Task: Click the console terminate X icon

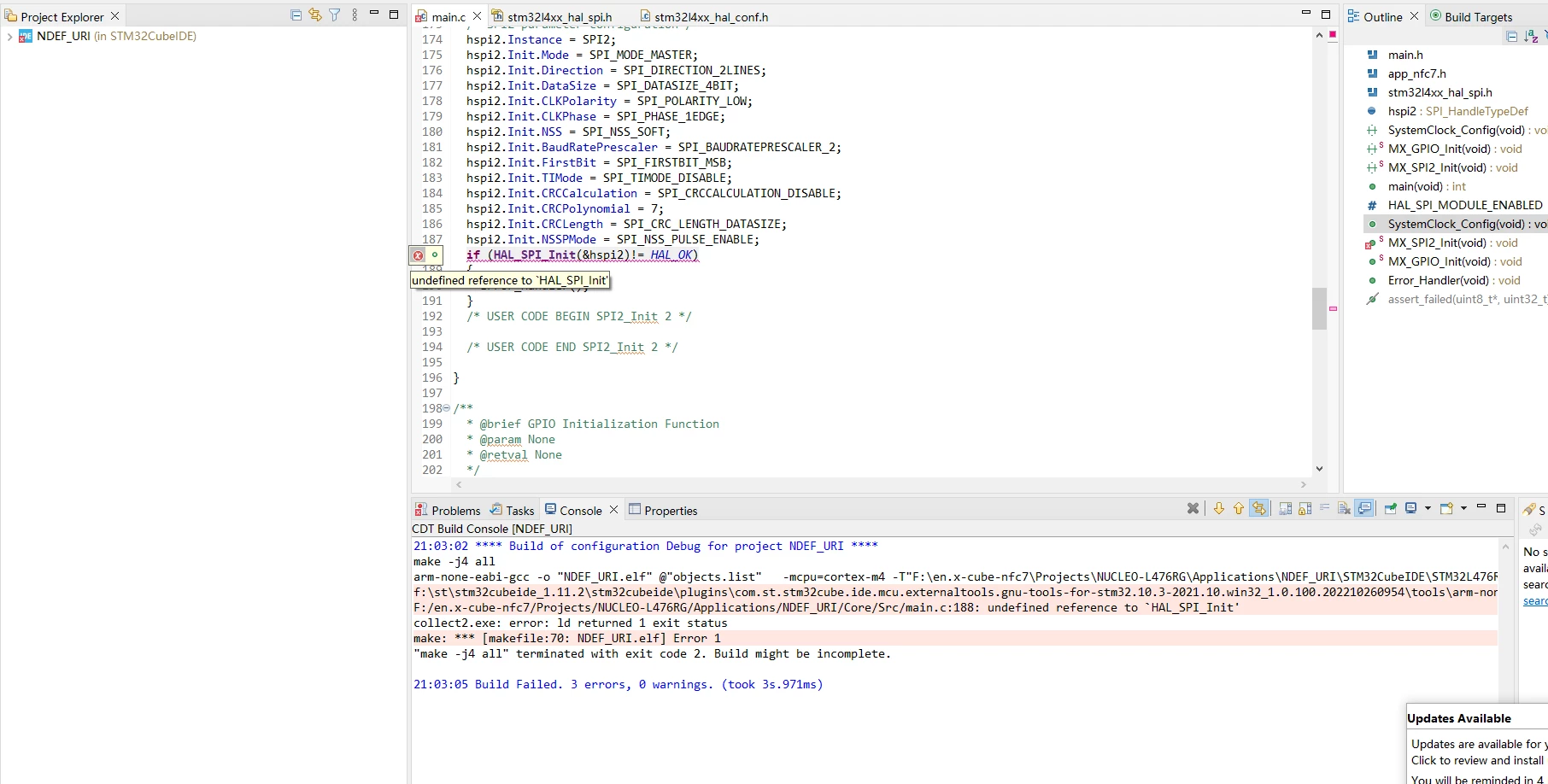Action: pyautogui.click(x=1193, y=508)
